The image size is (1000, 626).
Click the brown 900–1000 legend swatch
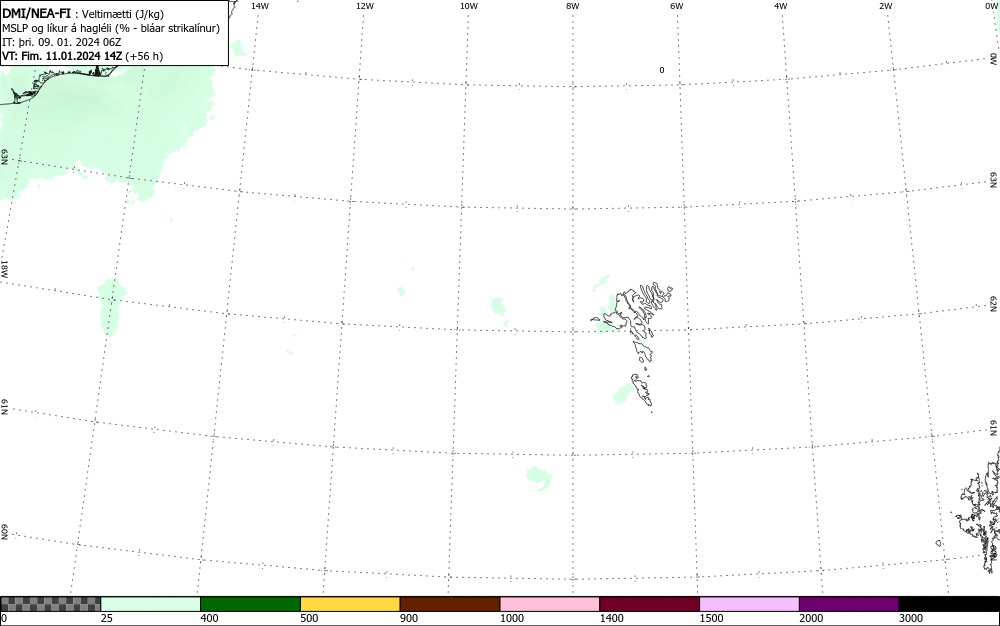tap(450, 604)
